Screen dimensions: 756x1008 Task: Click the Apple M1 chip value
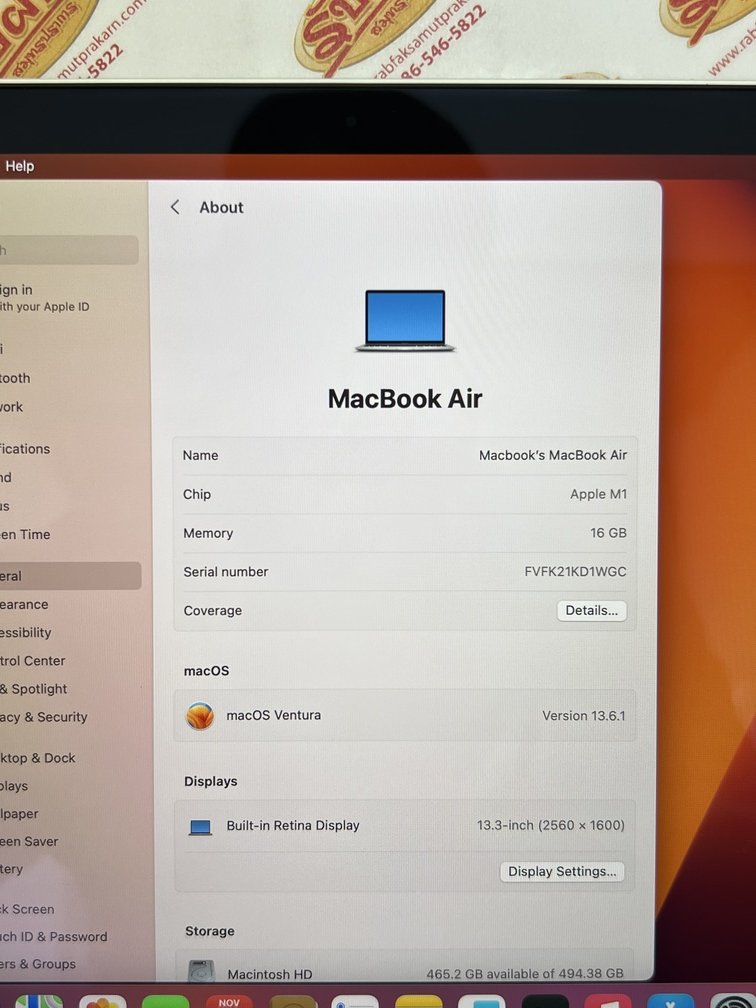pyautogui.click(x=598, y=494)
